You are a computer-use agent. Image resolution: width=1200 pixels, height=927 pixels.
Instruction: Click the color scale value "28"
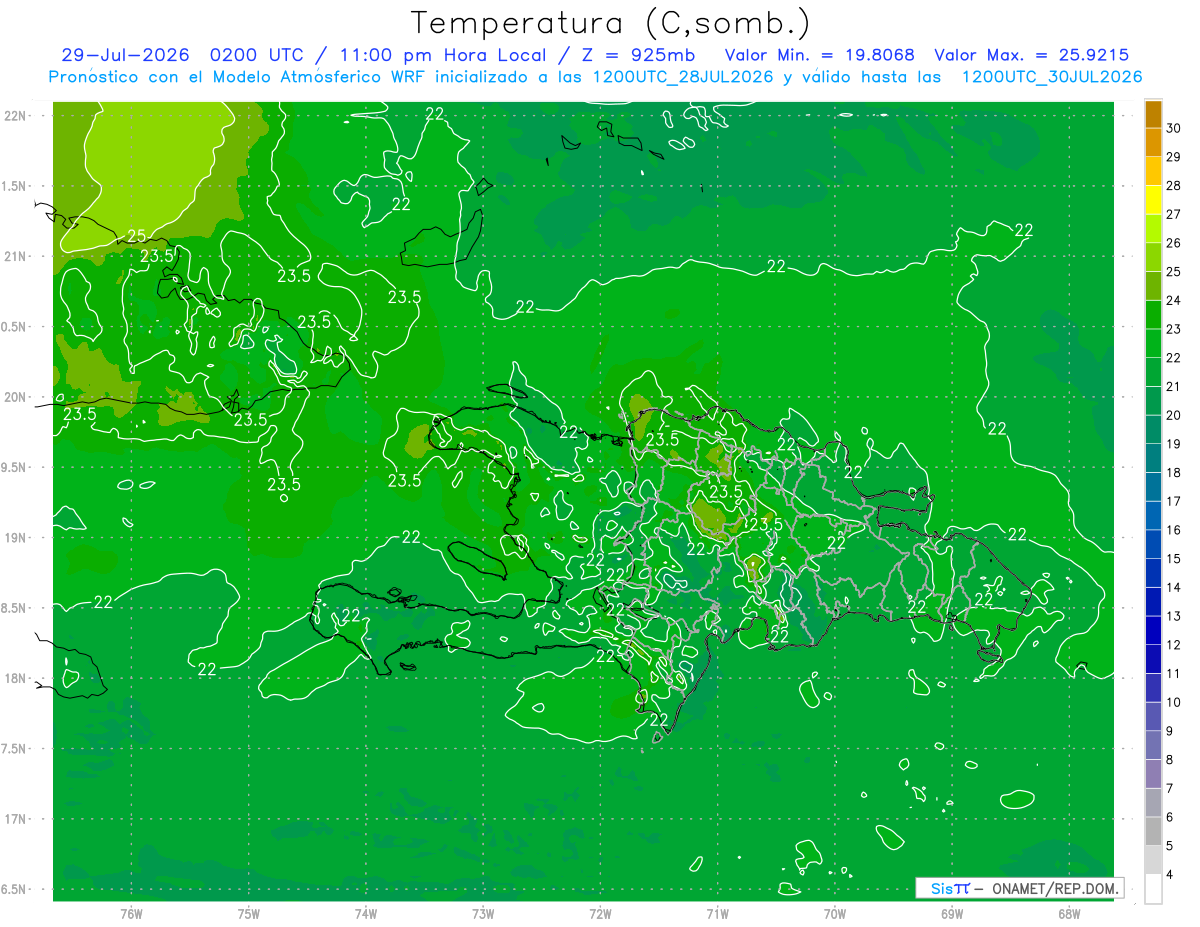point(1173,186)
